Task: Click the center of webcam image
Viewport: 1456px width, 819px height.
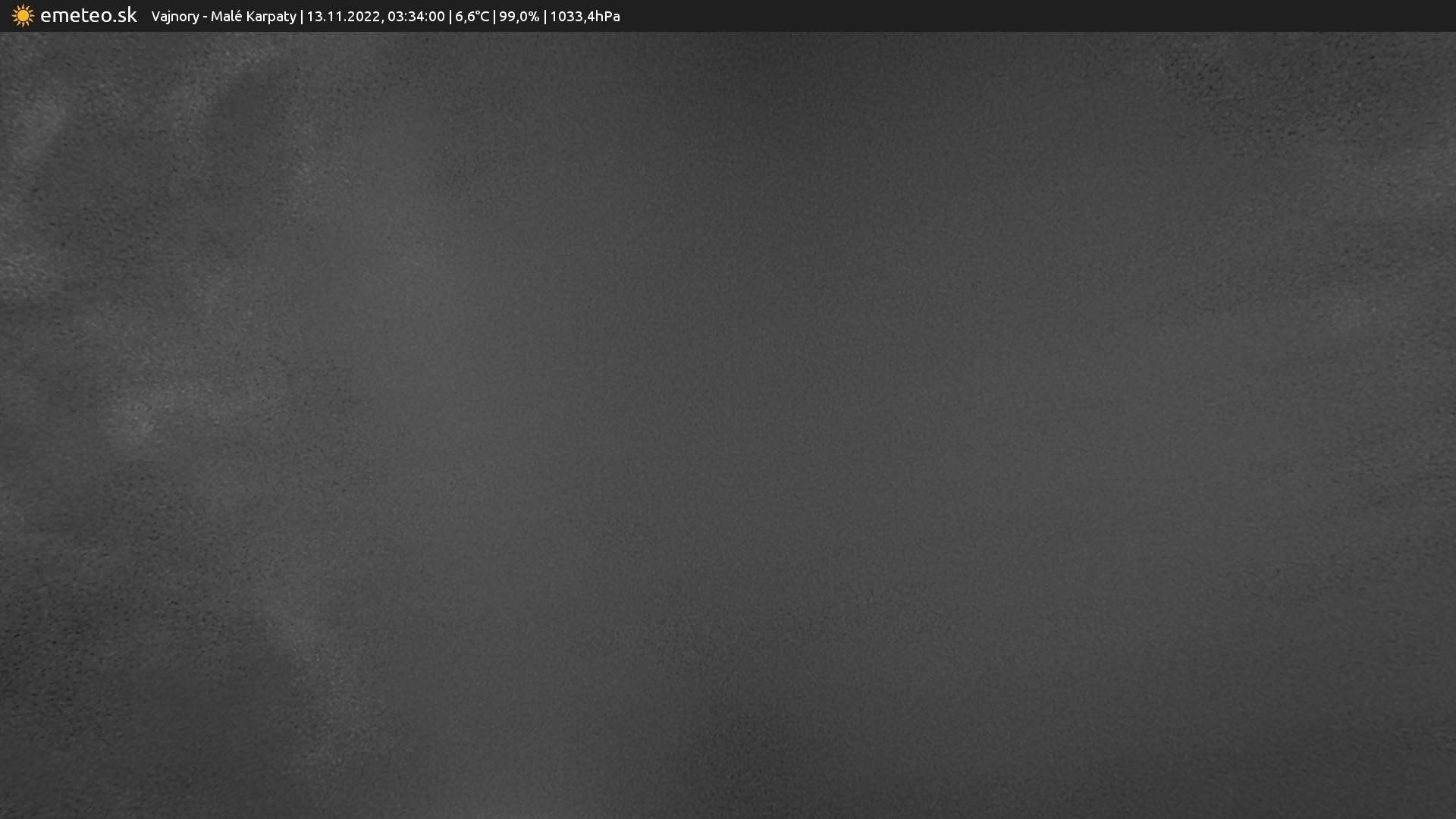Action: pos(728,425)
